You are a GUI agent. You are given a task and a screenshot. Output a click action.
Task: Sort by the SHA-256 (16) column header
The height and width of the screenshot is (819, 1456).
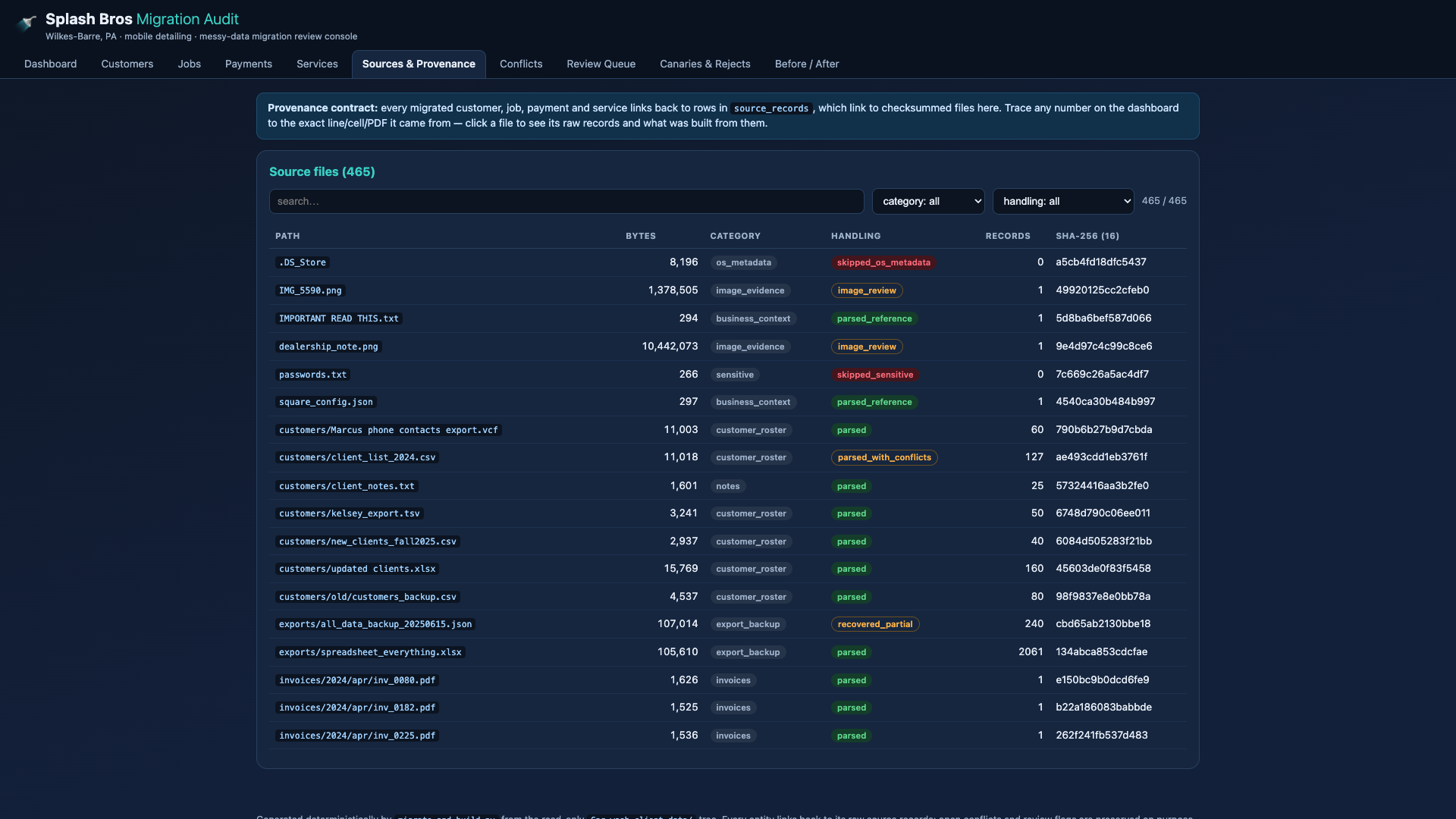[x=1087, y=236]
